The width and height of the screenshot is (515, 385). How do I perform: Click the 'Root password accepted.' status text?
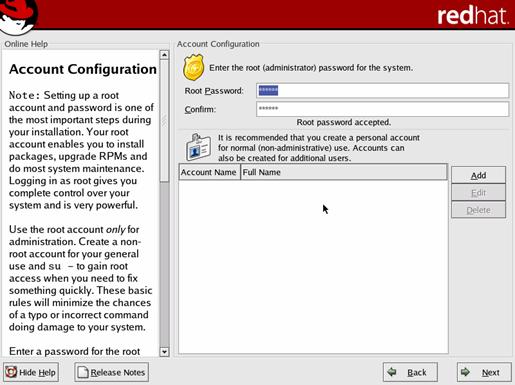point(344,122)
